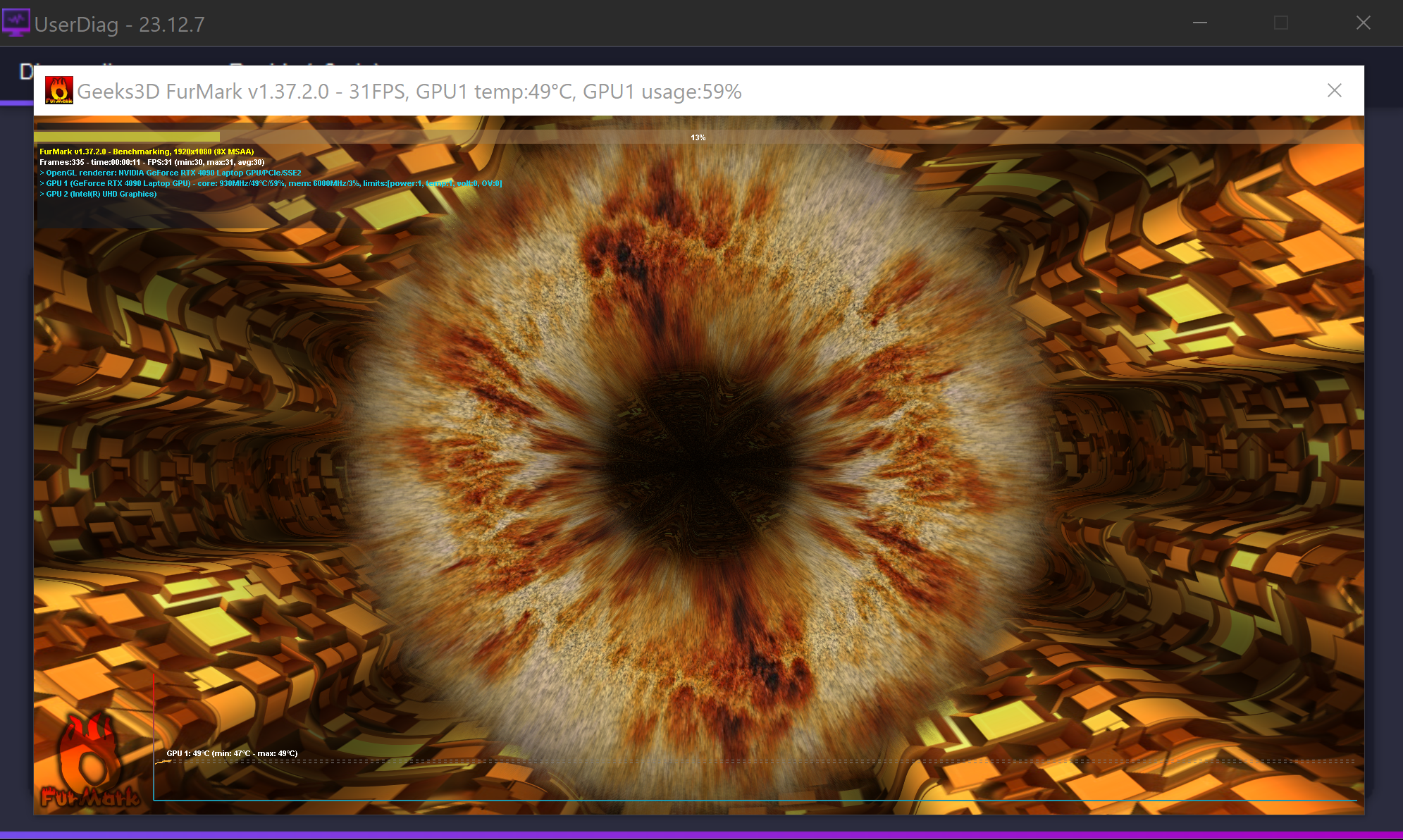
Task: Click the yellow benchmark progress bar fill
Action: 127,137
